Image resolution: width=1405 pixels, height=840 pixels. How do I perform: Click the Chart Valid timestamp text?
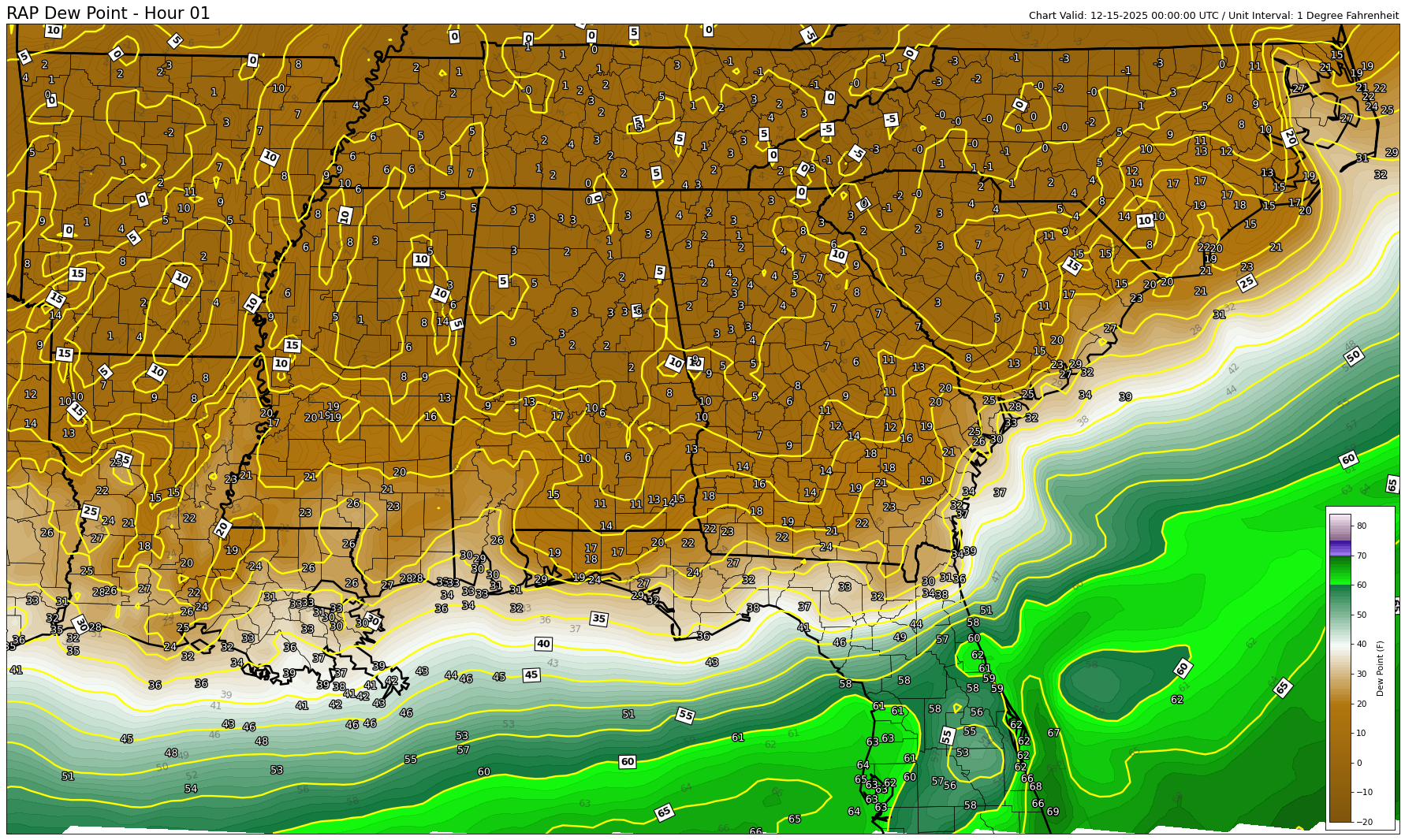[x=1213, y=16]
